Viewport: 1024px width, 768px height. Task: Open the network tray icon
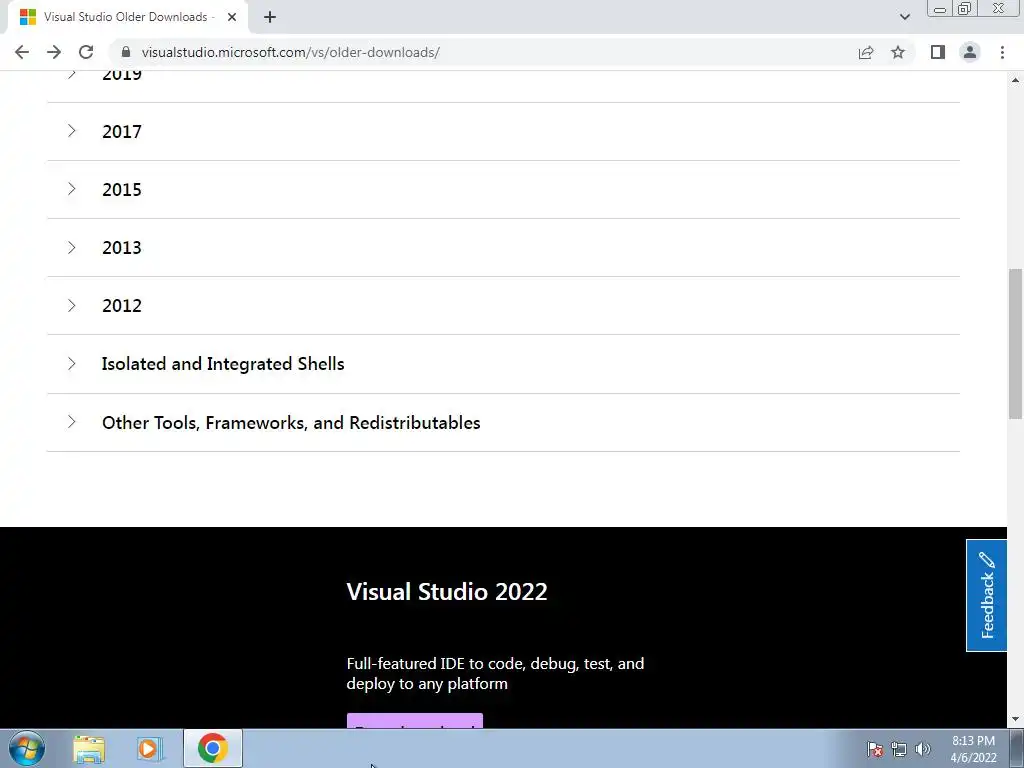(899, 749)
